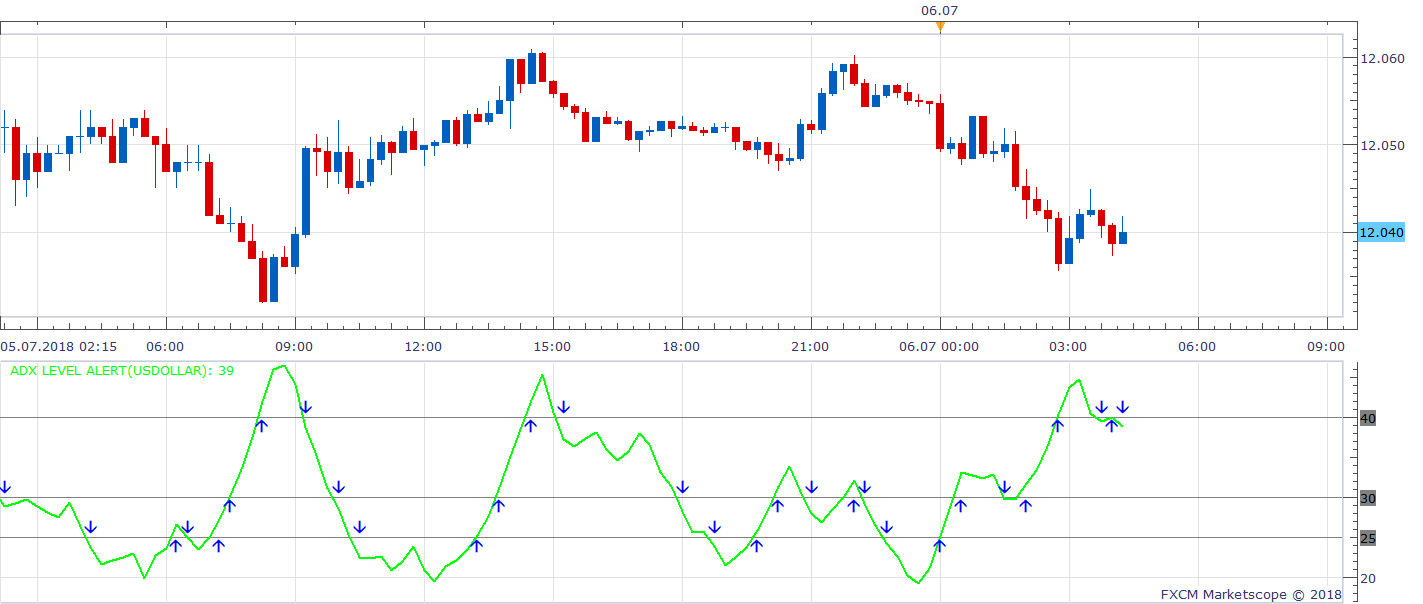Viewport: 1423px width, 604px height.
Task: Select the tall blue candle at 09:00
Action: (x=306, y=191)
